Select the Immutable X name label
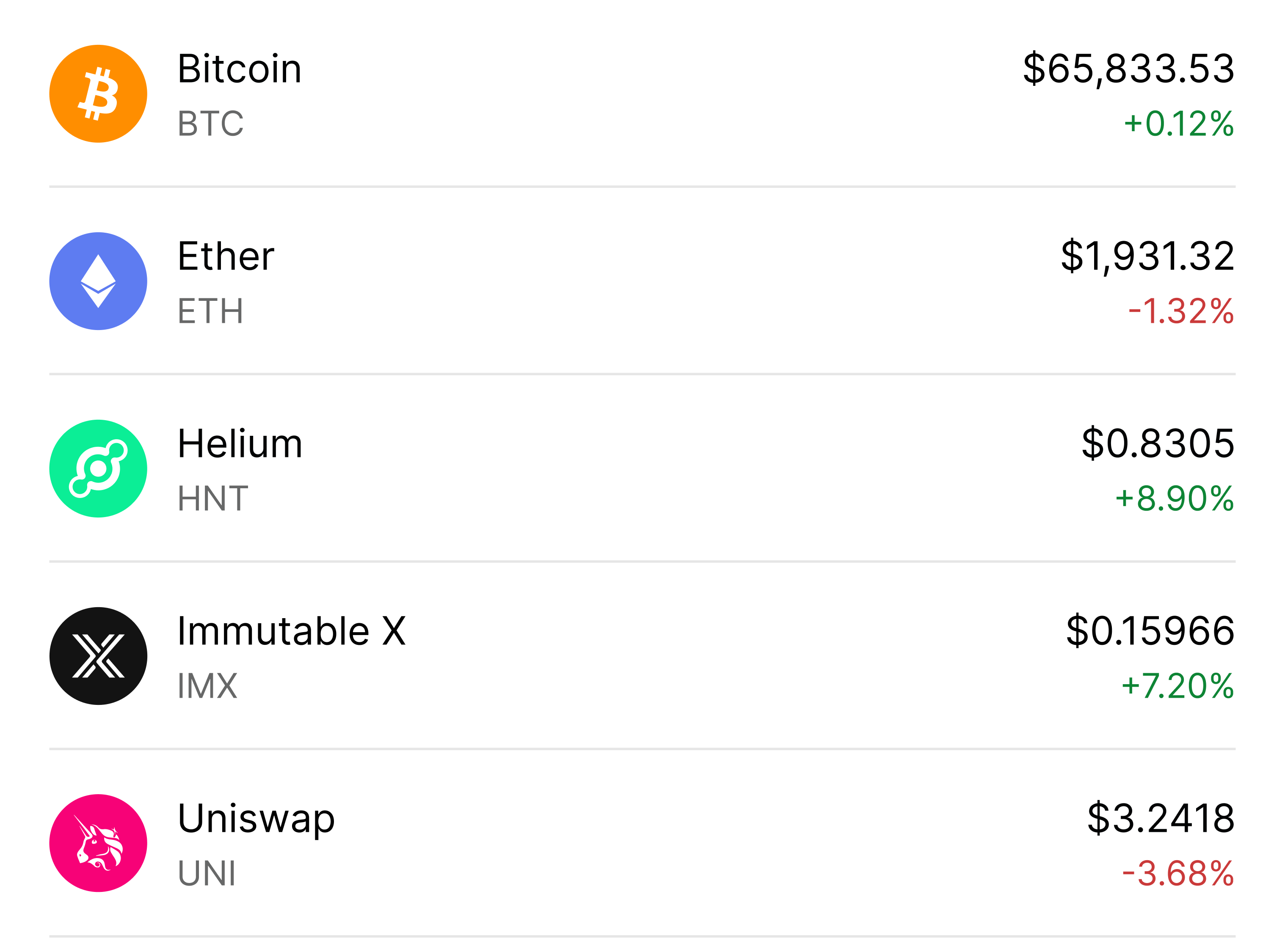Viewport: 1285px width, 952px height. pyautogui.click(x=292, y=631)
